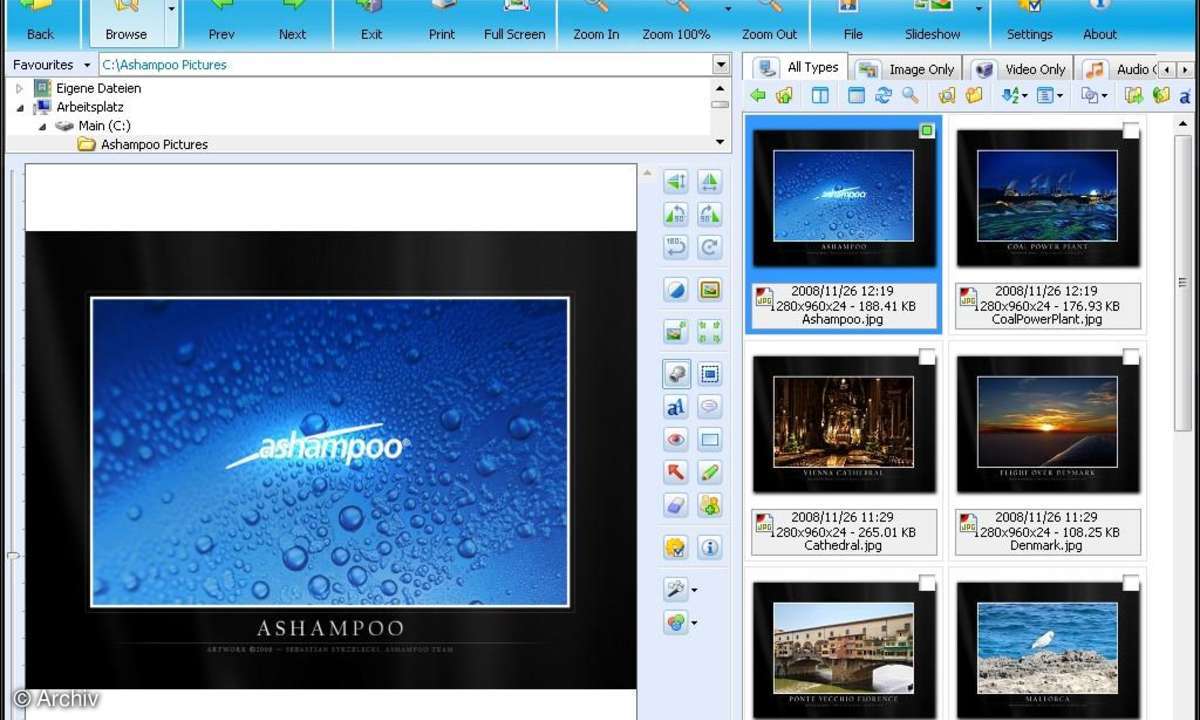The image size is (1200, 720).
Task: Start Slideshow from toolbar
Action: (932, 23)
